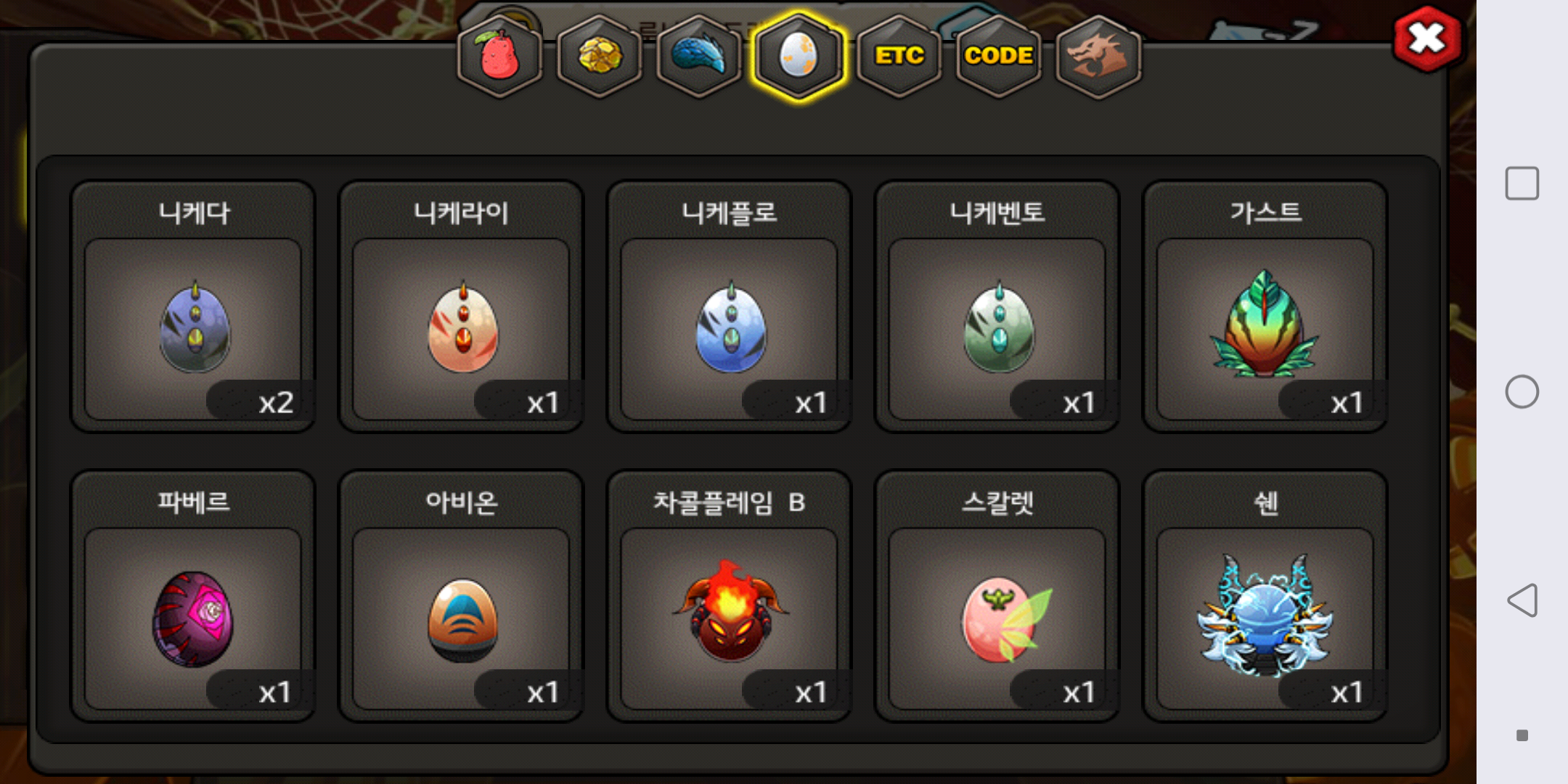This screenshot has width=1568, height=784.
Task: Close the inventory with red X
Action: 1426,39
